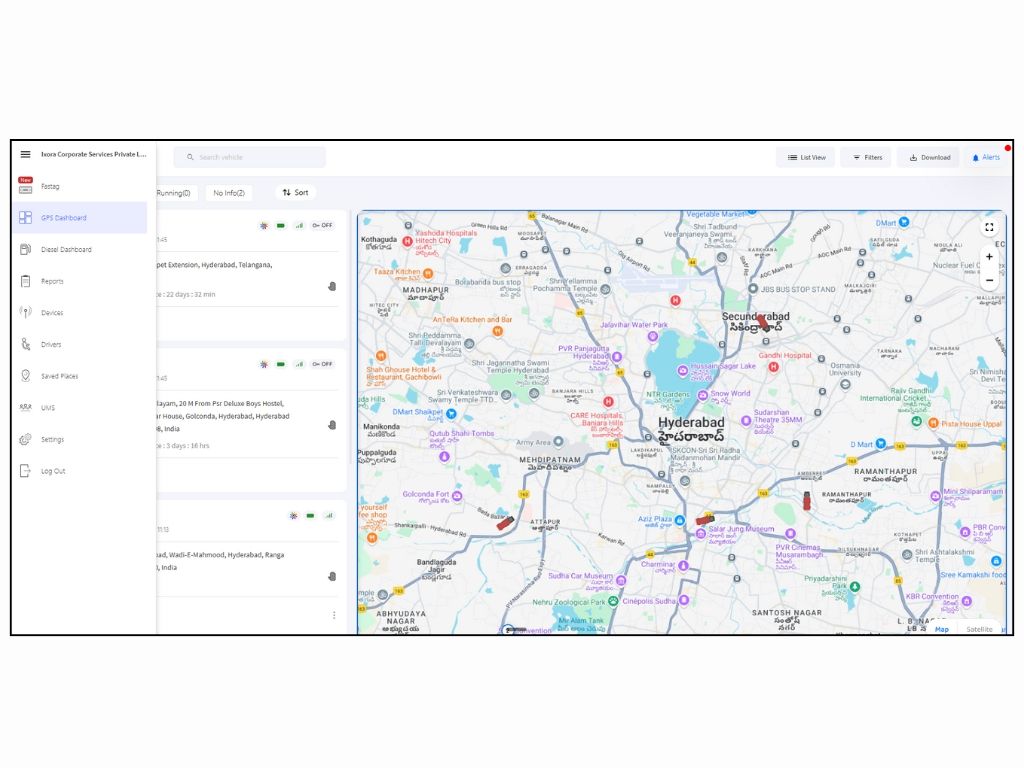Viewport: 1024px width, 768px height.
Task: Click the Charminar place marker on map
Action: (x=683, y=565)
